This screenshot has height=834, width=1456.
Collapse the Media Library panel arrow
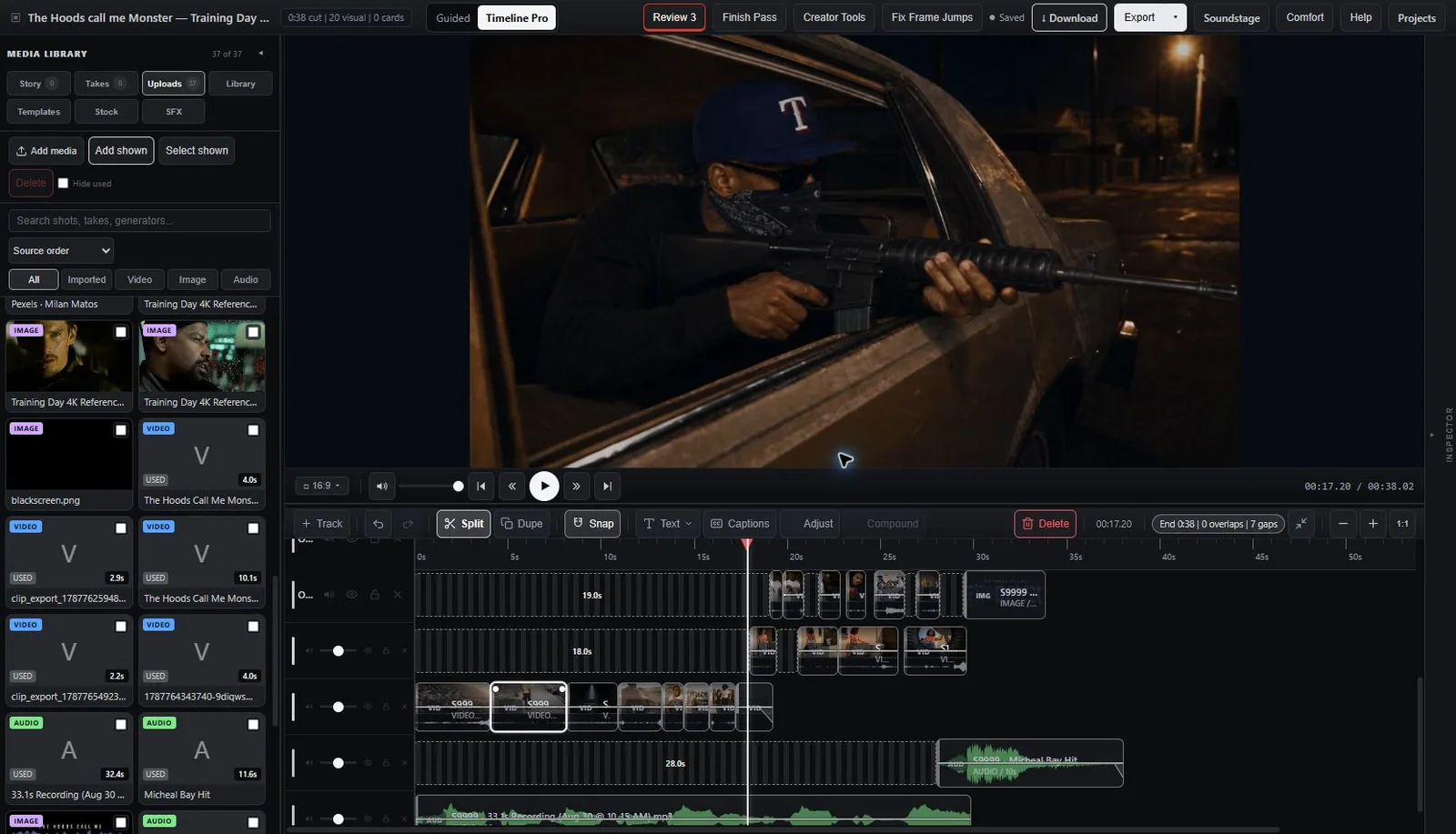pos(261,54)
